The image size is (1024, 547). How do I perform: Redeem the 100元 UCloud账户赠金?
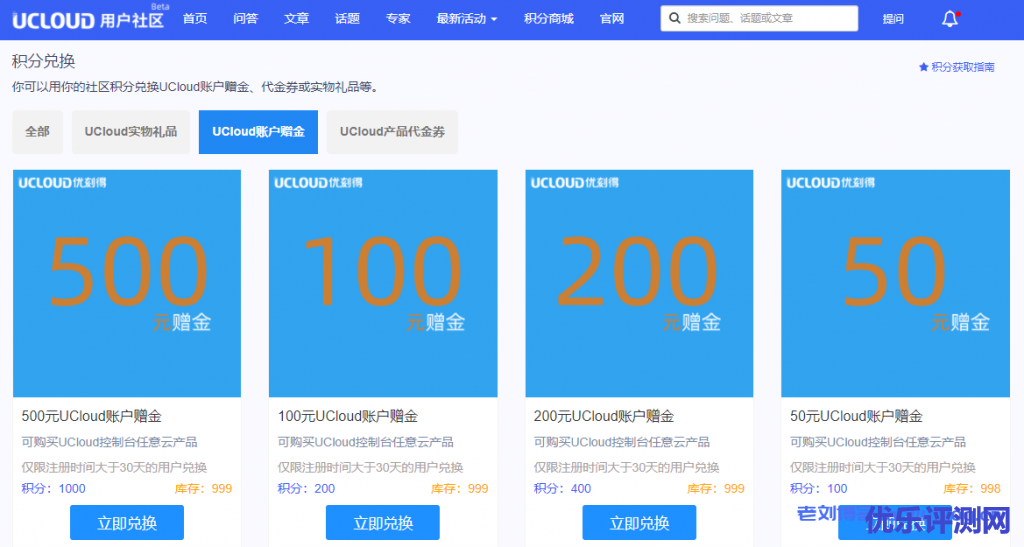click(x=383, y=523)
